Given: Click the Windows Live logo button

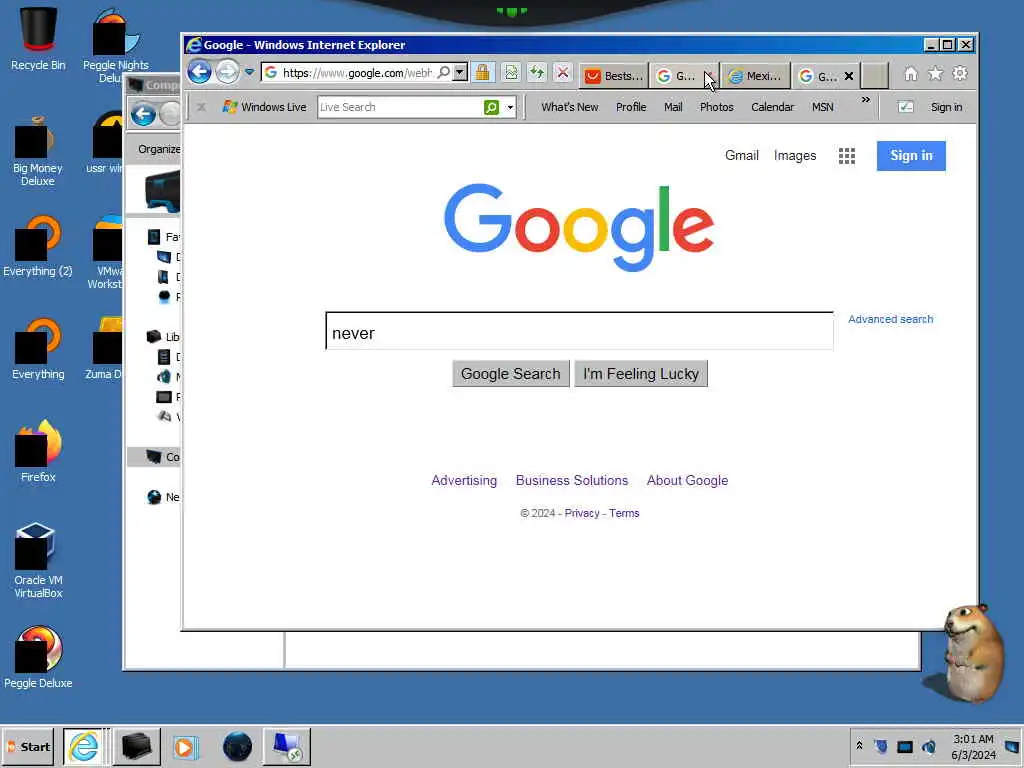Looking at the screenshot, I should click(x=264, y=107).
